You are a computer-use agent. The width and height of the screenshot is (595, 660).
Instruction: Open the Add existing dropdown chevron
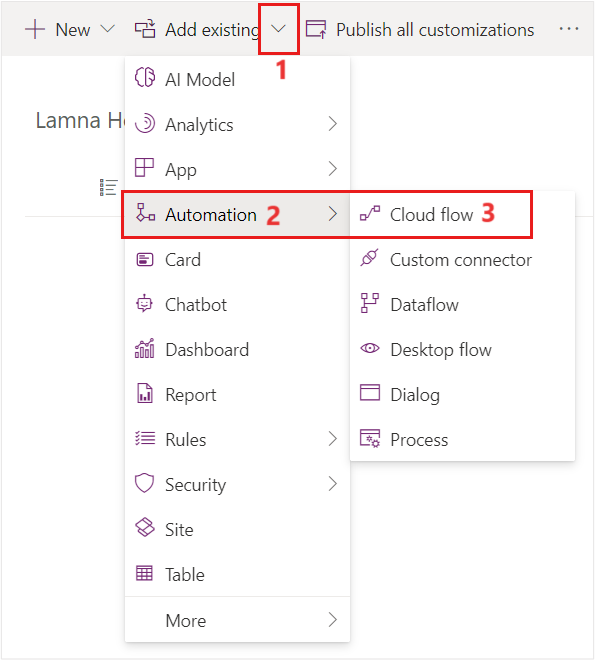point(279,29)
